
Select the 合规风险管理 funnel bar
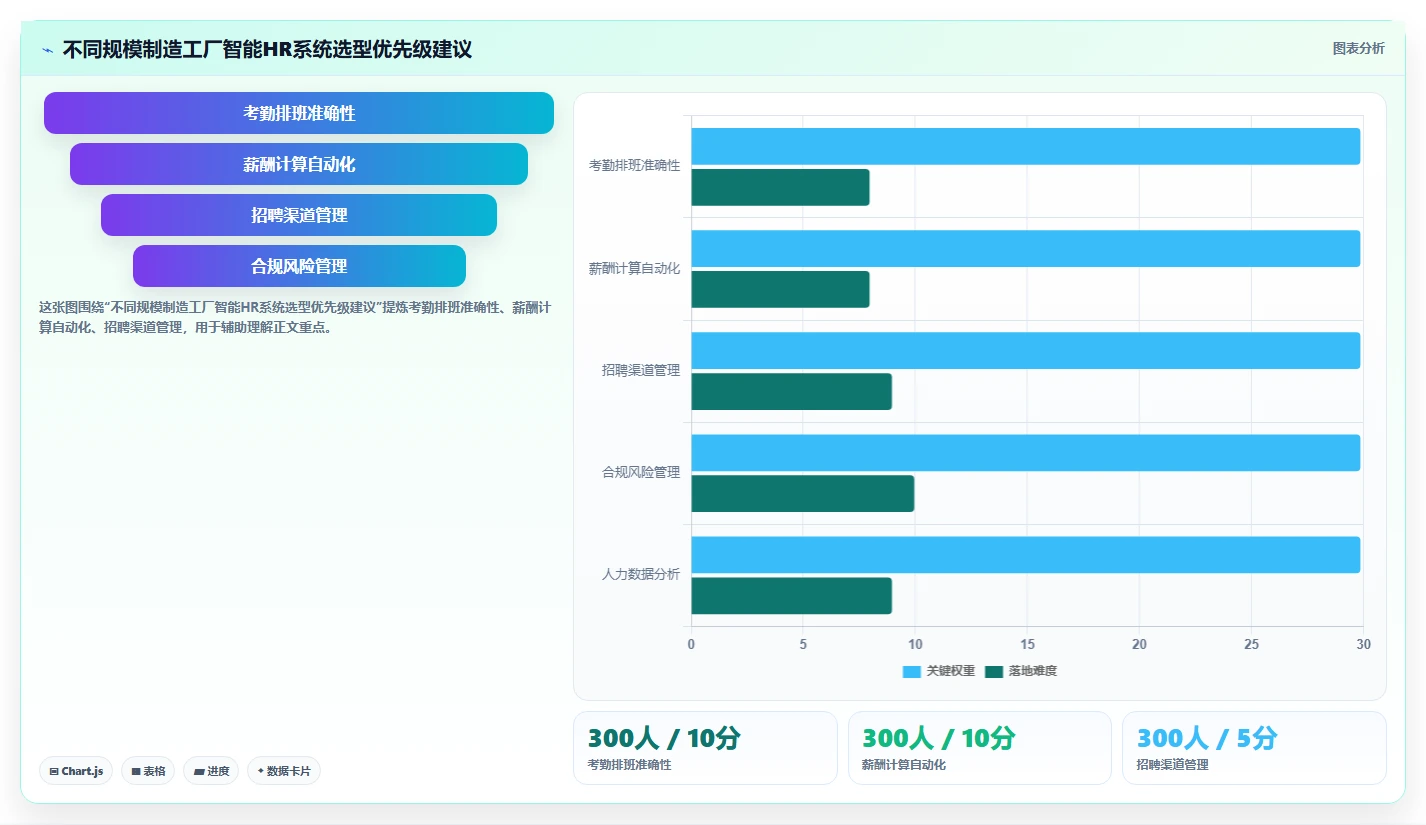(299, 266)
